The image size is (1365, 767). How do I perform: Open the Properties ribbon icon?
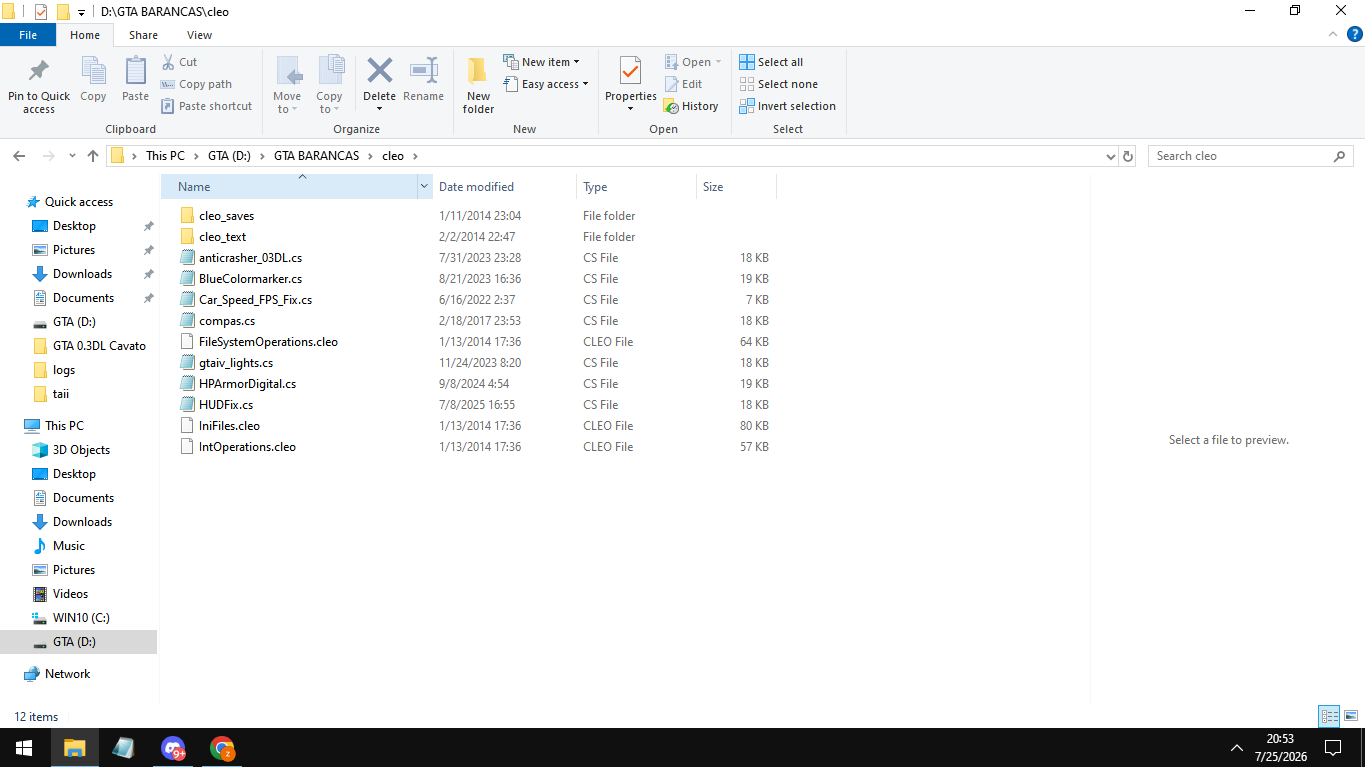click(630, 72)
